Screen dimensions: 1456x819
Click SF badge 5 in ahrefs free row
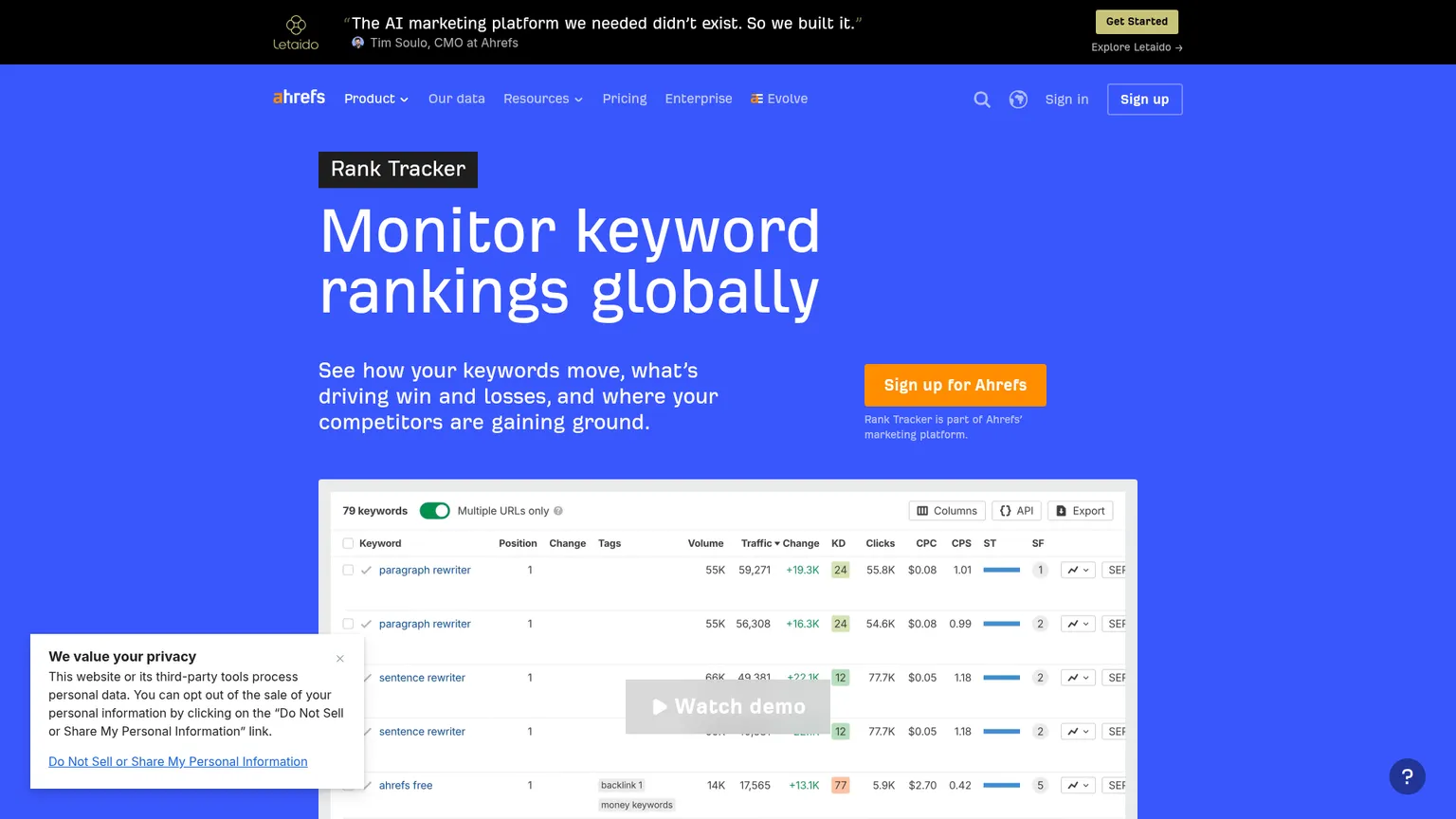1040,785
